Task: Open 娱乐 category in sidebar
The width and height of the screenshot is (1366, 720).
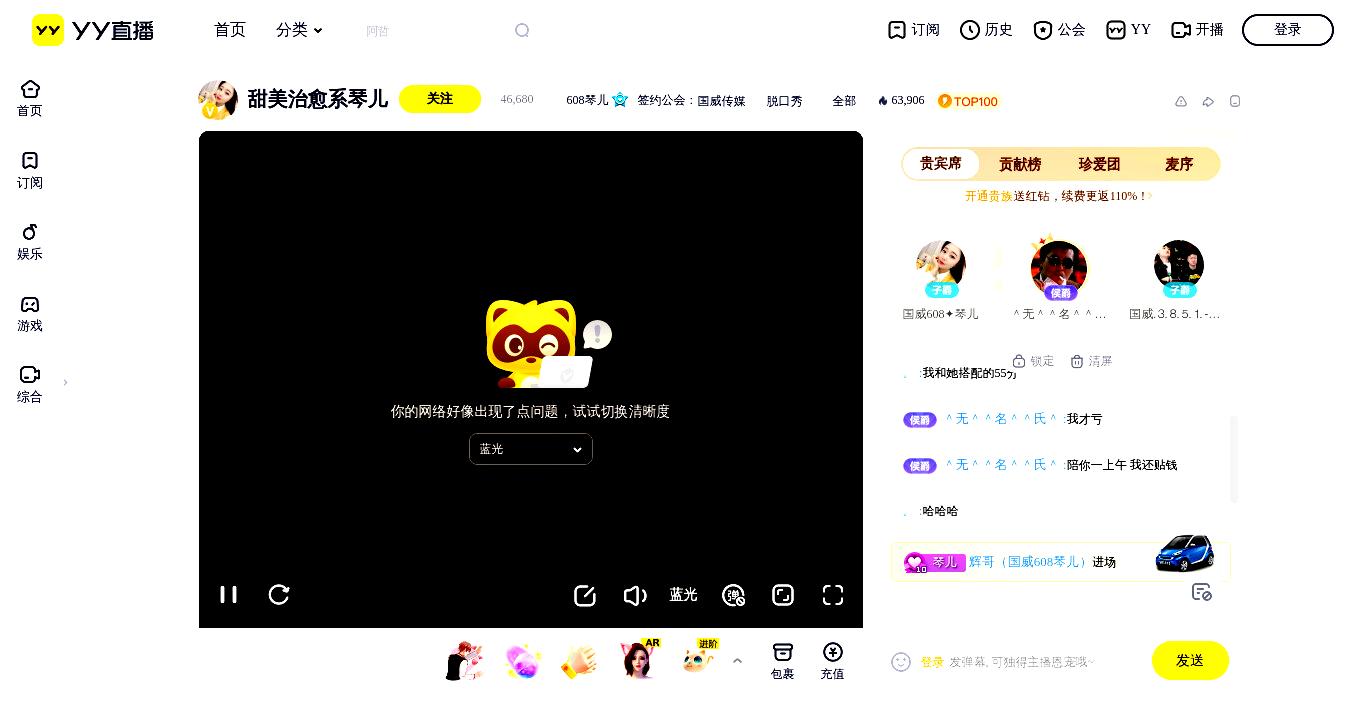Action: [x=30, y=241]
